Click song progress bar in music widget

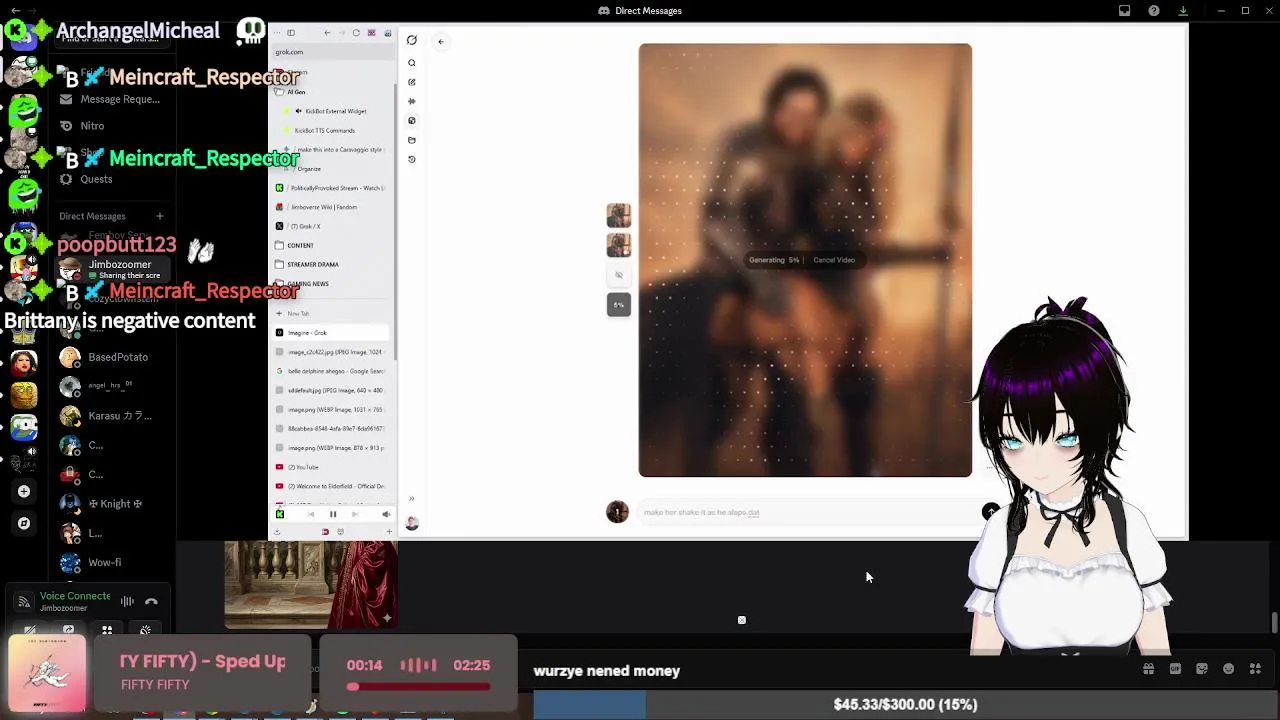click(x=418, y=687)
